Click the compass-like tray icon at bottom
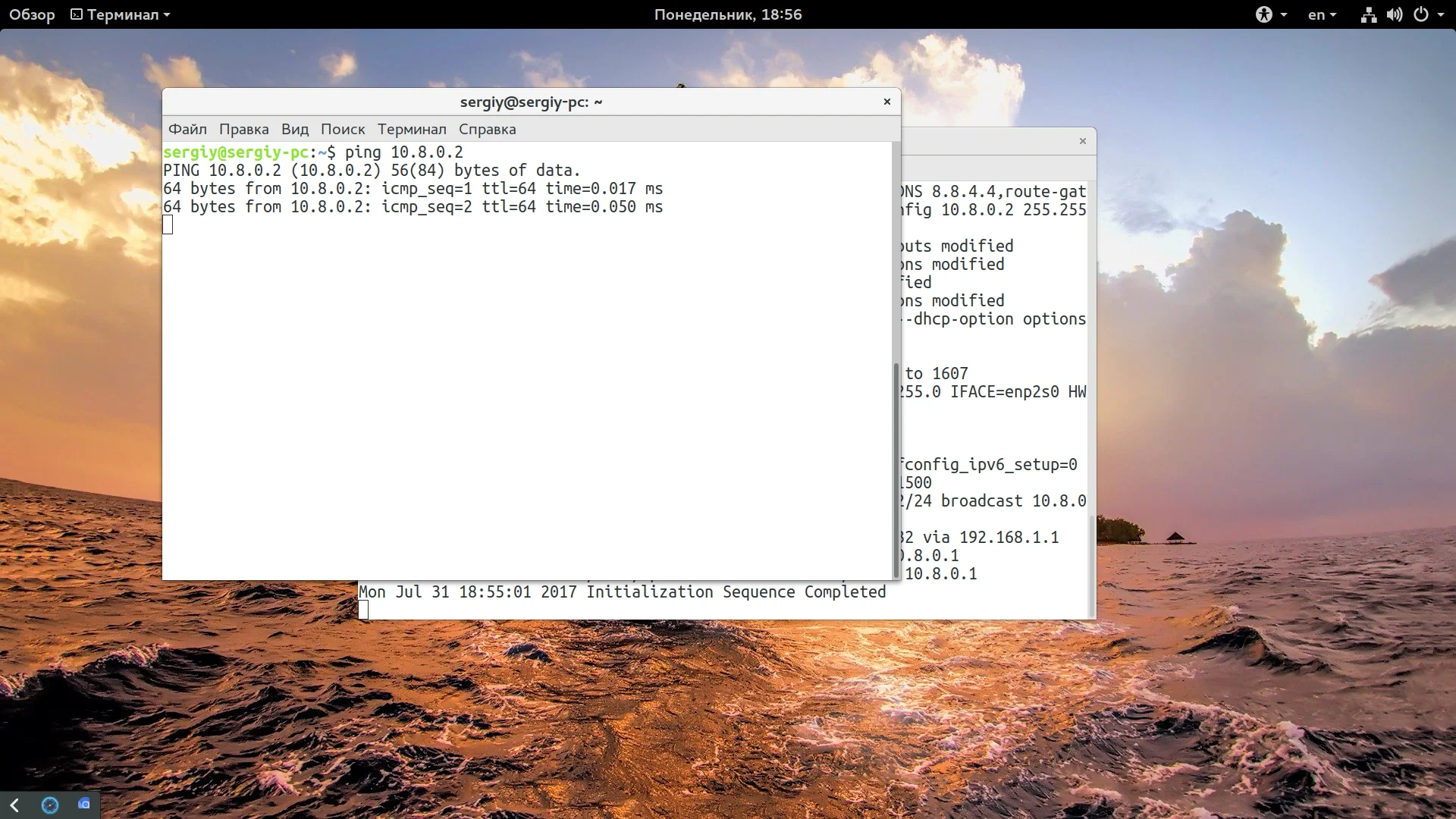The height and width of the screenshot is (819, 1456). [x=50, y=805]
